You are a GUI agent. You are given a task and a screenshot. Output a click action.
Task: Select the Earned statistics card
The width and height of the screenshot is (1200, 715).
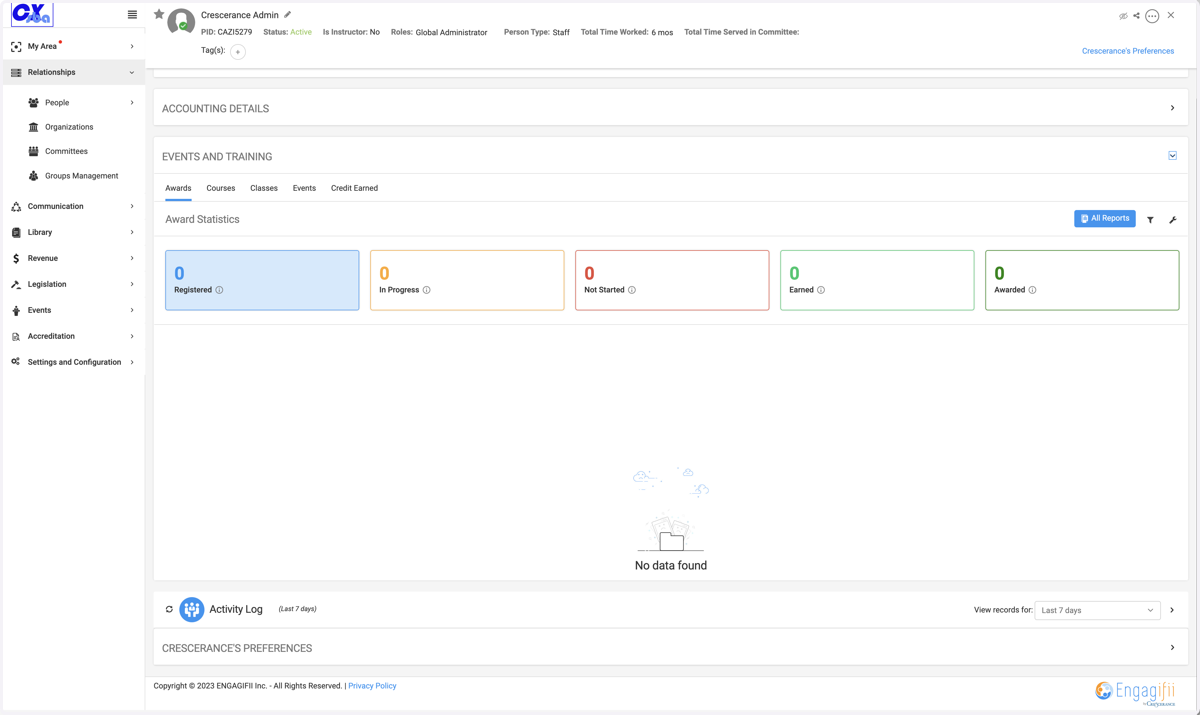click(877, 280)
